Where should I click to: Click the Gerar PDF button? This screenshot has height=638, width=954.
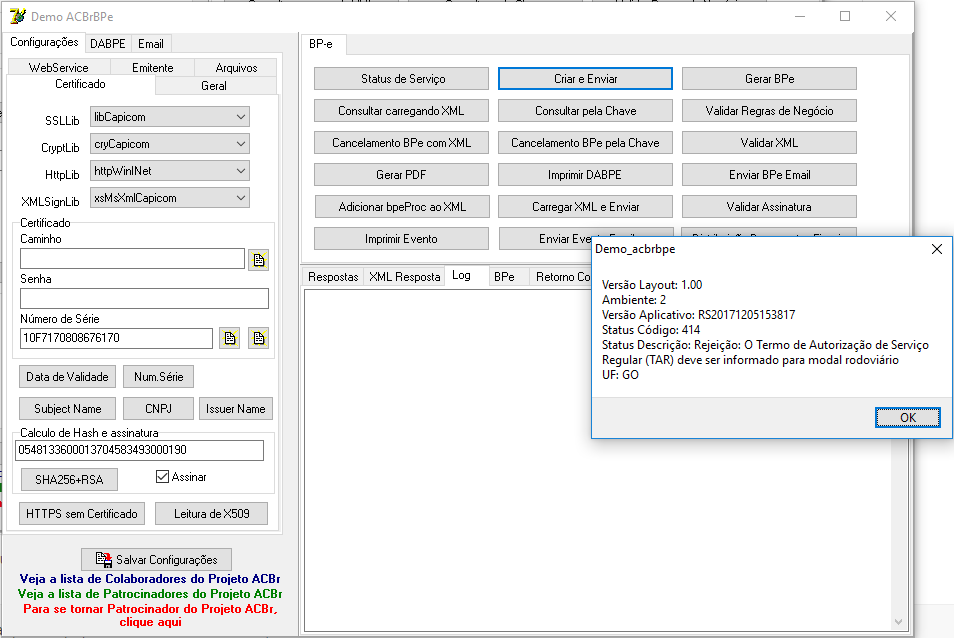[402, 175]
